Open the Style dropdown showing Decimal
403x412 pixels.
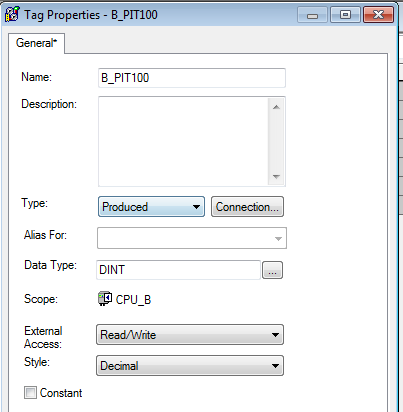190,366
